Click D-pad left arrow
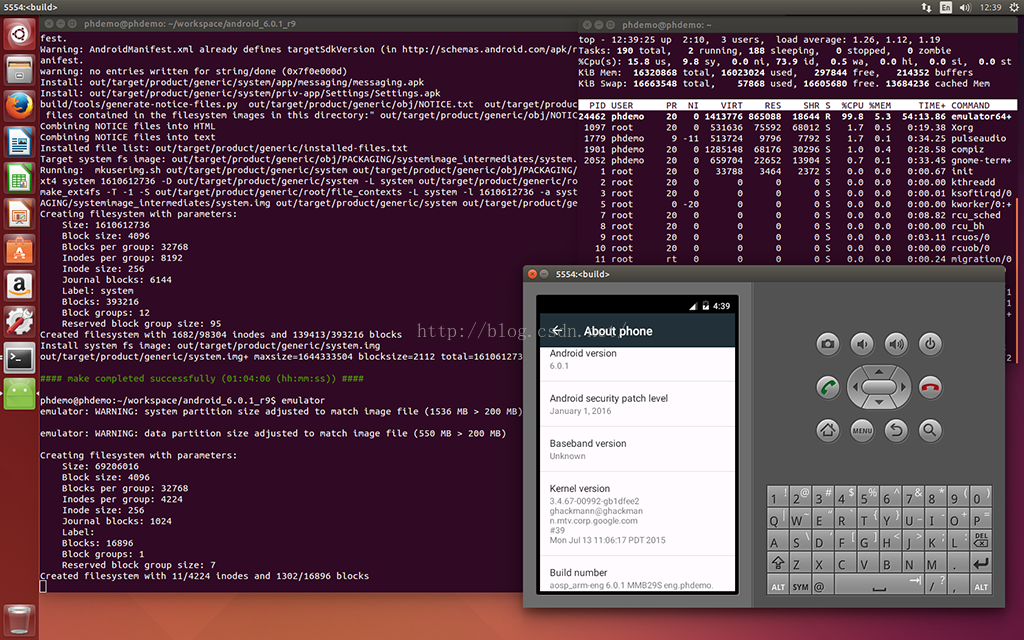This screenshot has height=640, width=1024. (854, 387)
